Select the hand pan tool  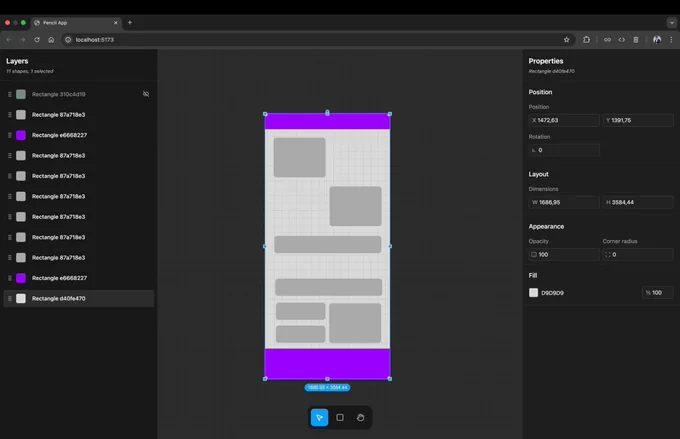point(360,417)
